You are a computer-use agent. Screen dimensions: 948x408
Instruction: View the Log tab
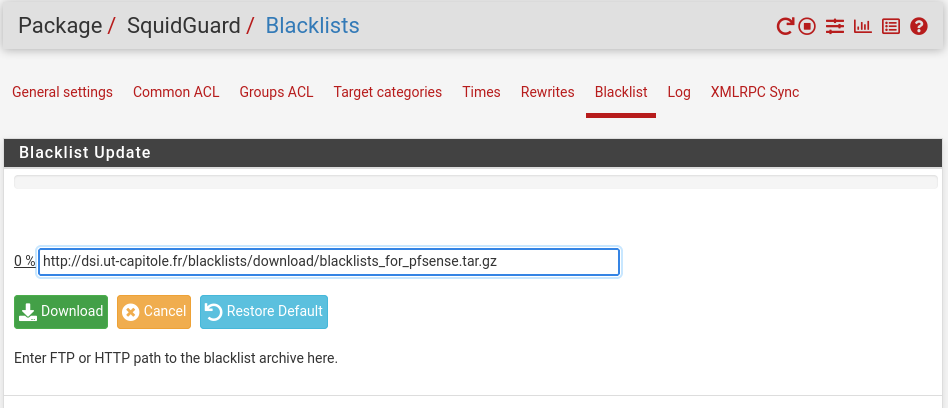[x=679, y=92]
